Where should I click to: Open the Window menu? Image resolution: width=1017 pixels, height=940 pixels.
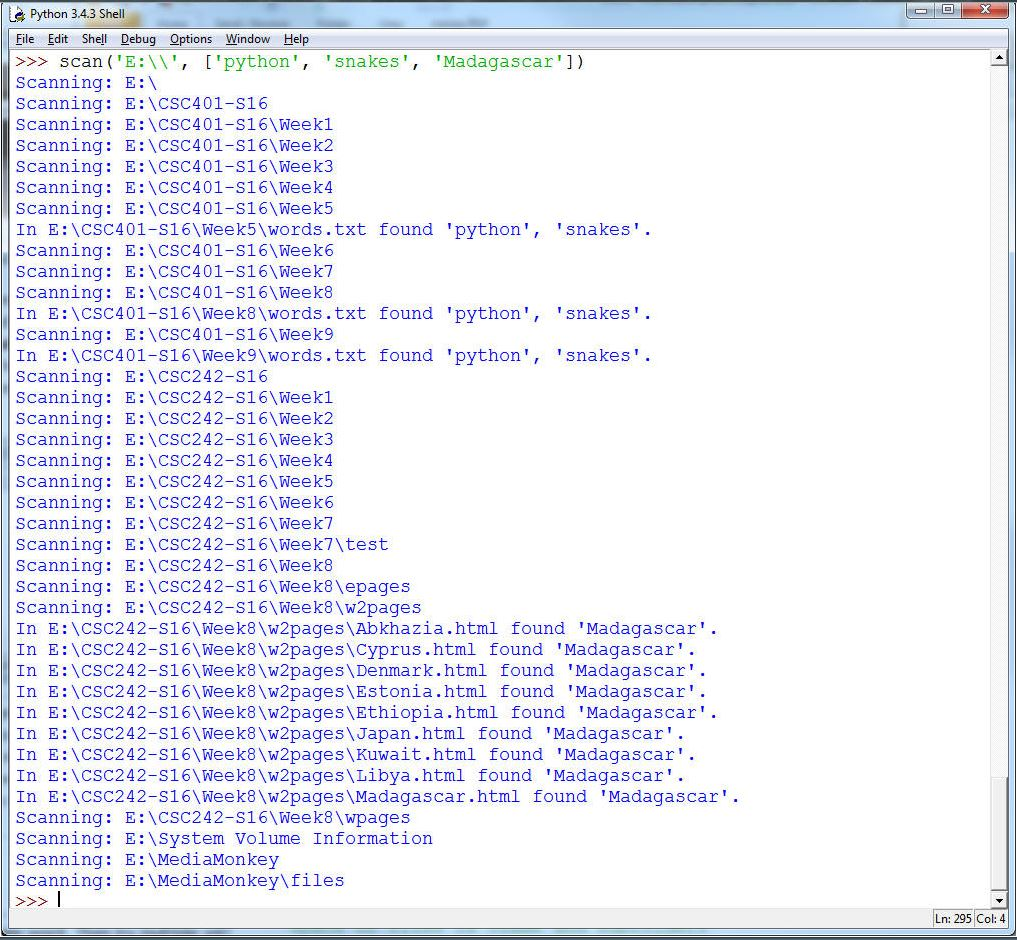[x=247, y=39]
